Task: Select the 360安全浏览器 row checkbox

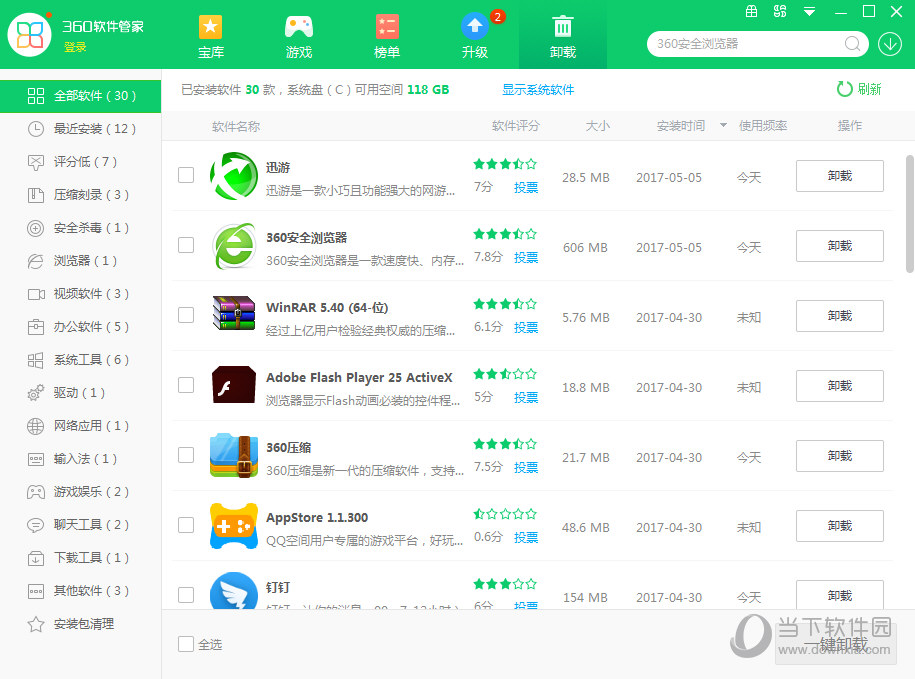Action: 186,246
